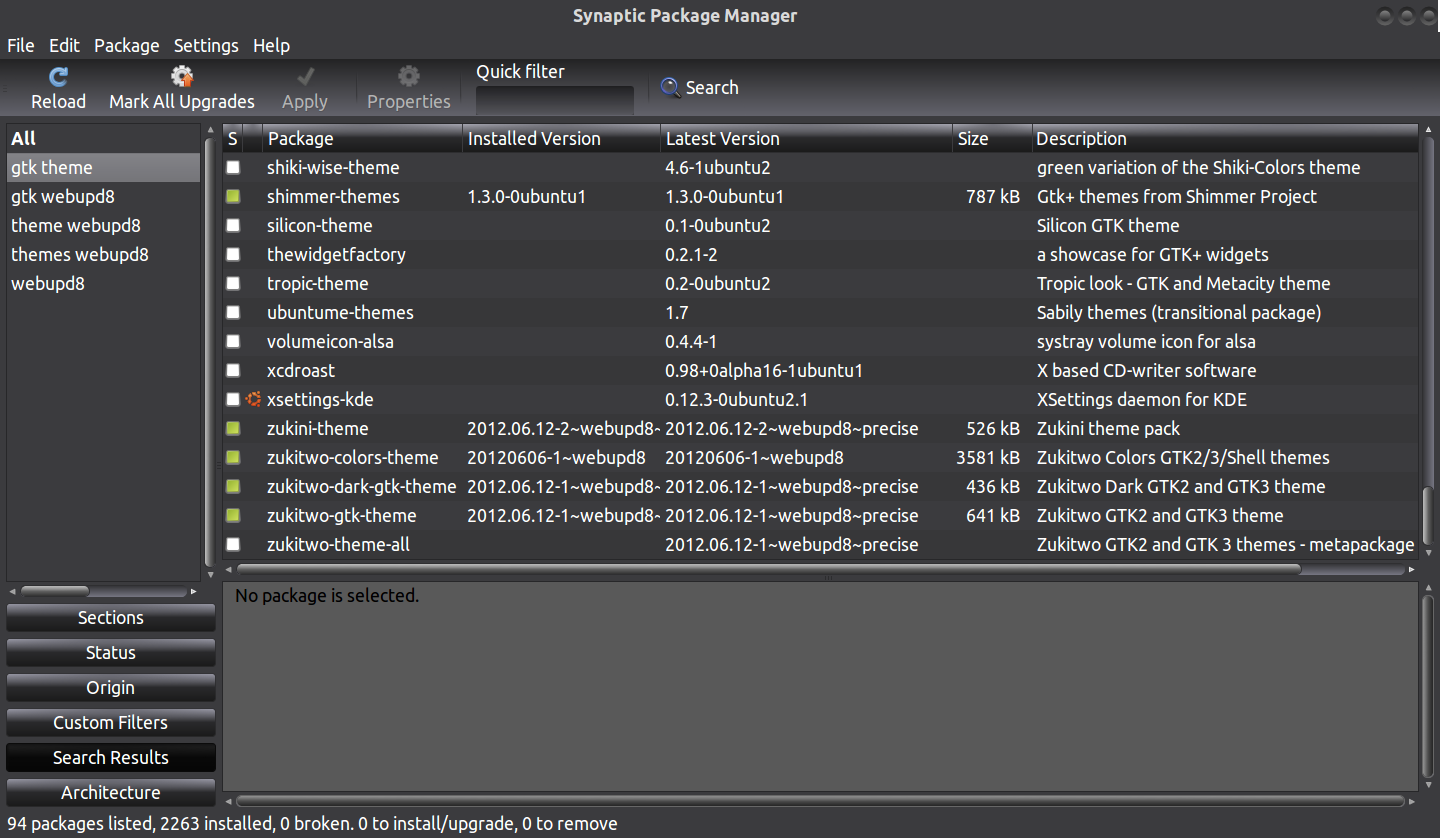Click the Properties gear icon
This screenshot has height=838, width=1440.
tap(408, 76)
